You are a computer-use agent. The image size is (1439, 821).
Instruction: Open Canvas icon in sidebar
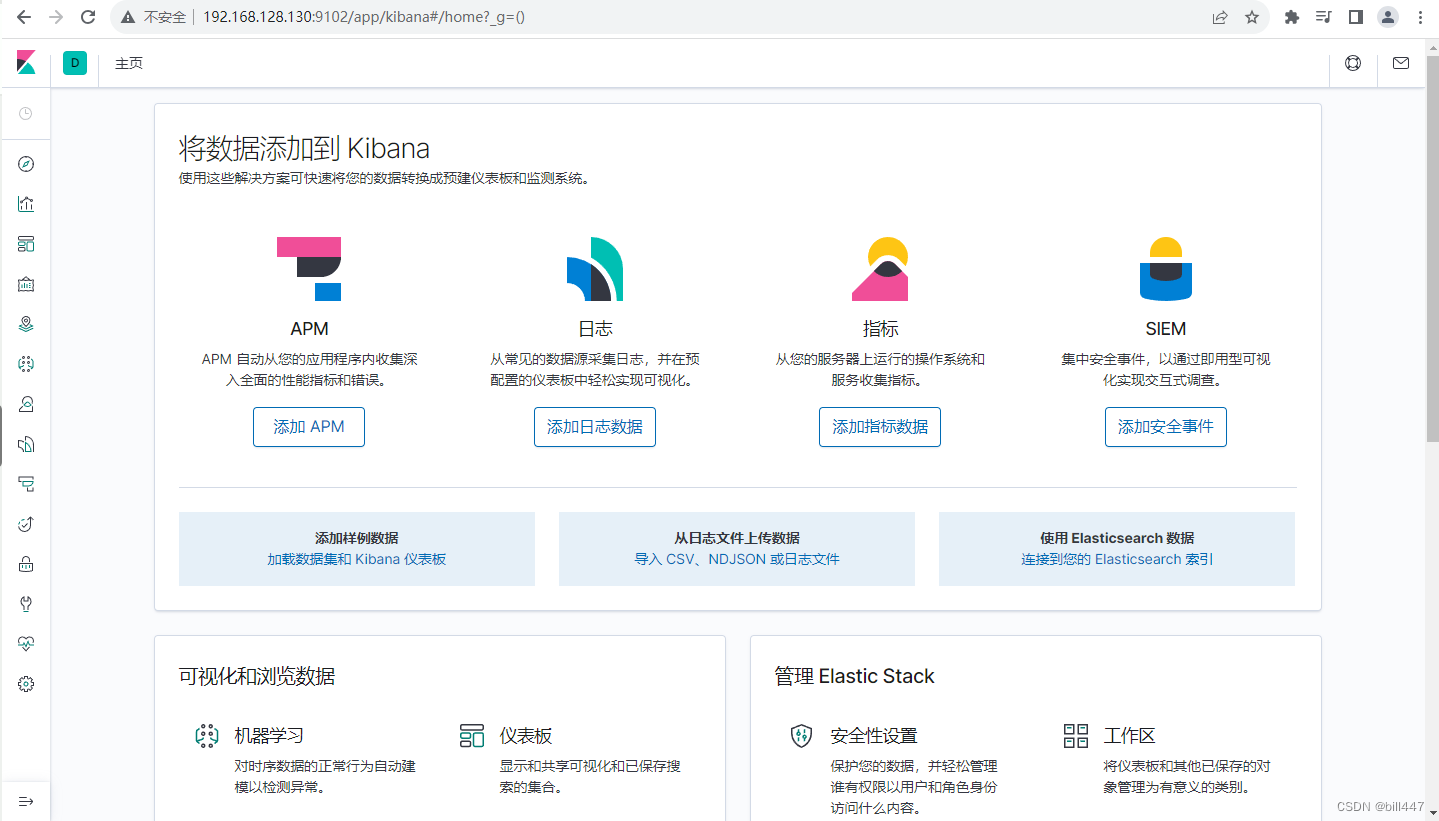(x=26, y=284)
